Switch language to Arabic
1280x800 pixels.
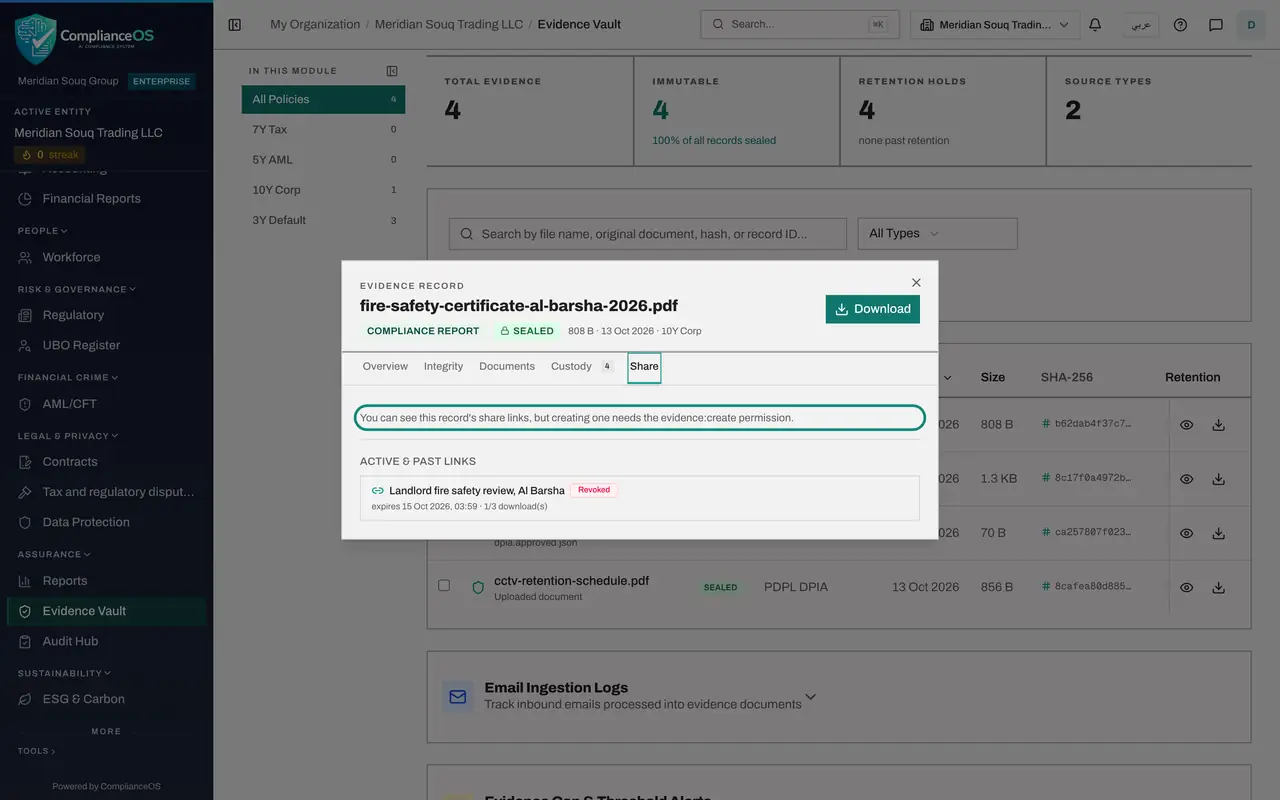click(x=1140, y=25)
